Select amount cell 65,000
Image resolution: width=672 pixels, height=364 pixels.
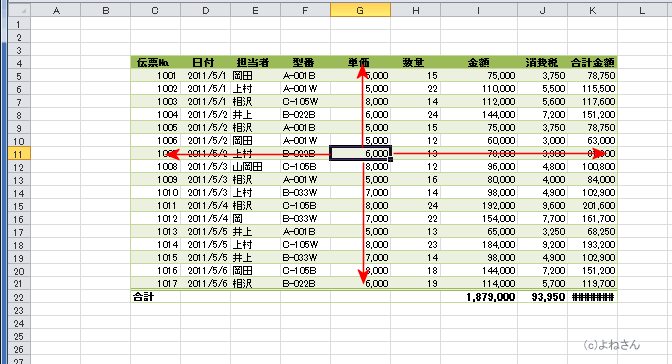[x=479, y=232]
